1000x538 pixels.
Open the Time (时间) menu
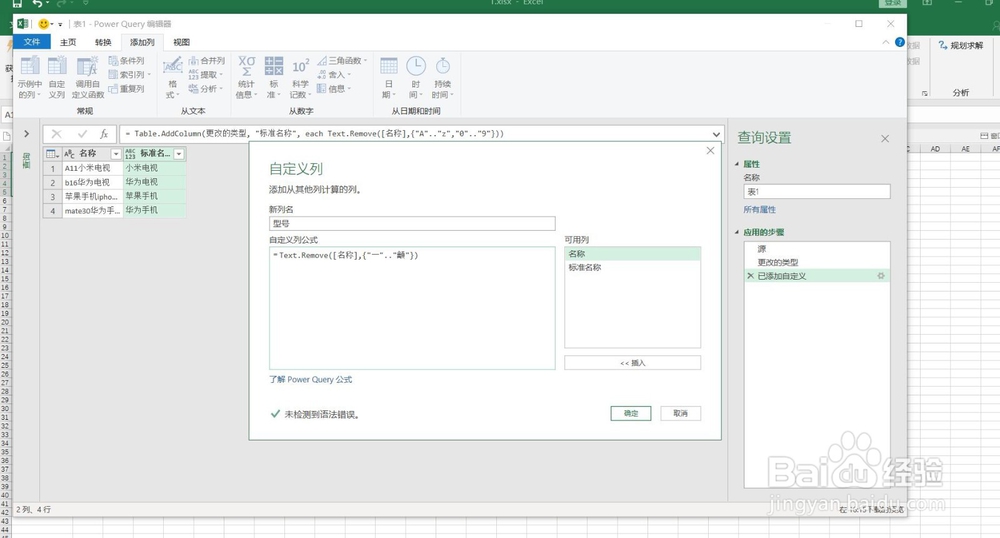click(416, 77)
